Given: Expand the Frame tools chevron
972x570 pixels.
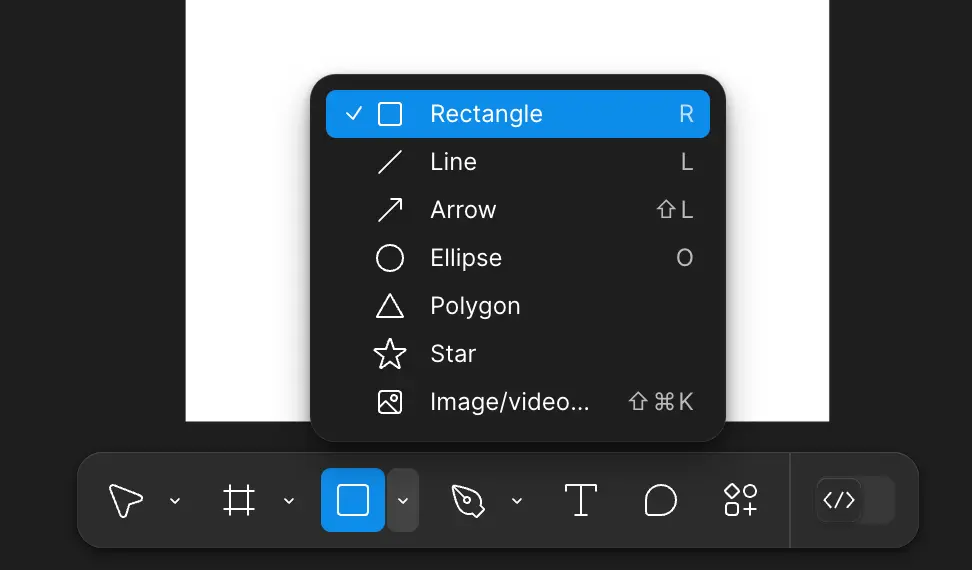Looking at the screenshot, I should coord(289,500).
